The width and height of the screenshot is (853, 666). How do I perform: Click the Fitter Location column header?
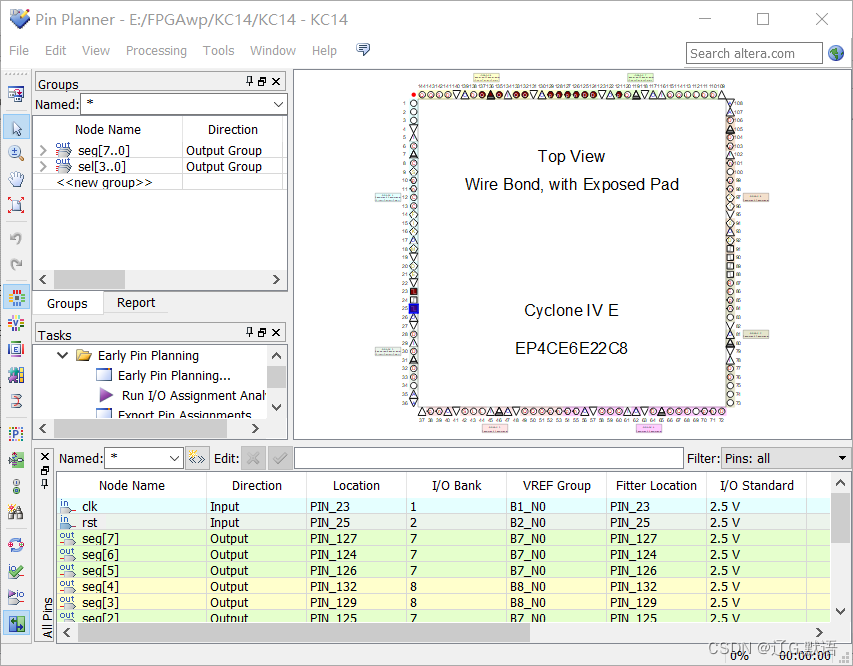click(656, 485)
